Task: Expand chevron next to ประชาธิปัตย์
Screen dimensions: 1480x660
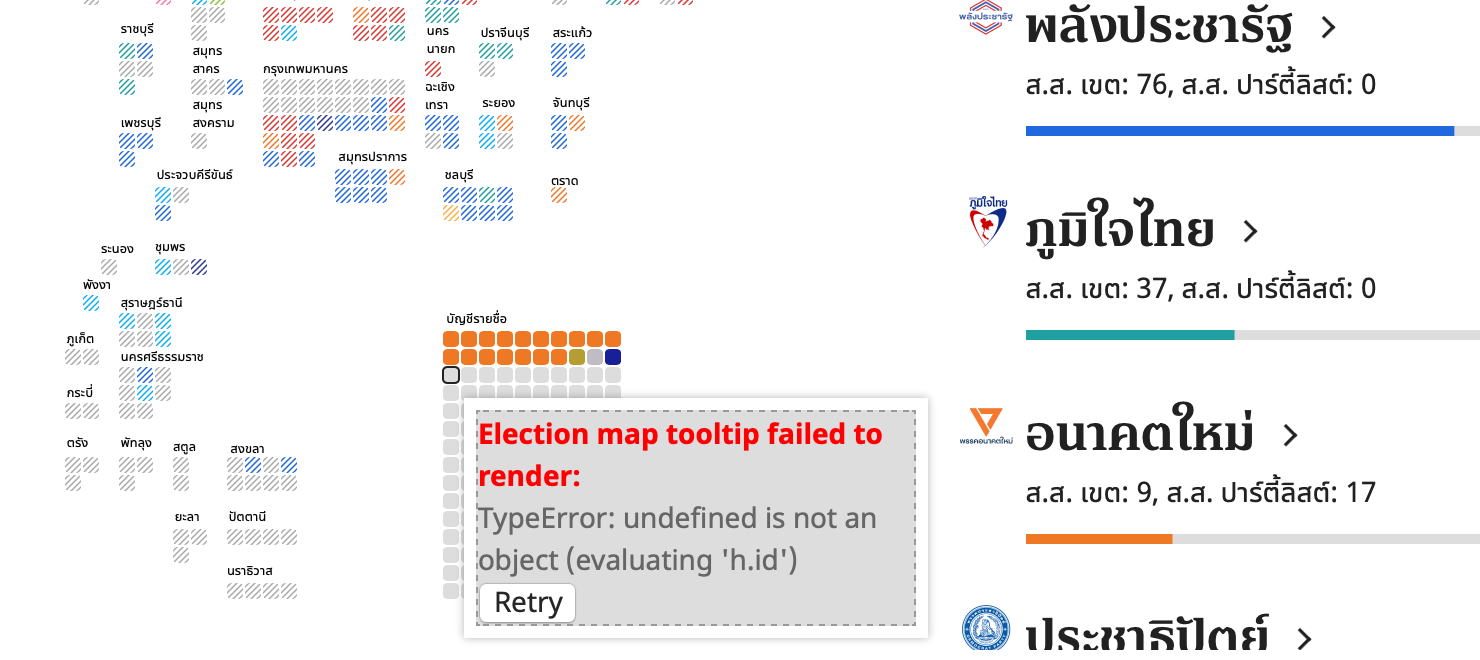Action: (x=1304, y=639)
